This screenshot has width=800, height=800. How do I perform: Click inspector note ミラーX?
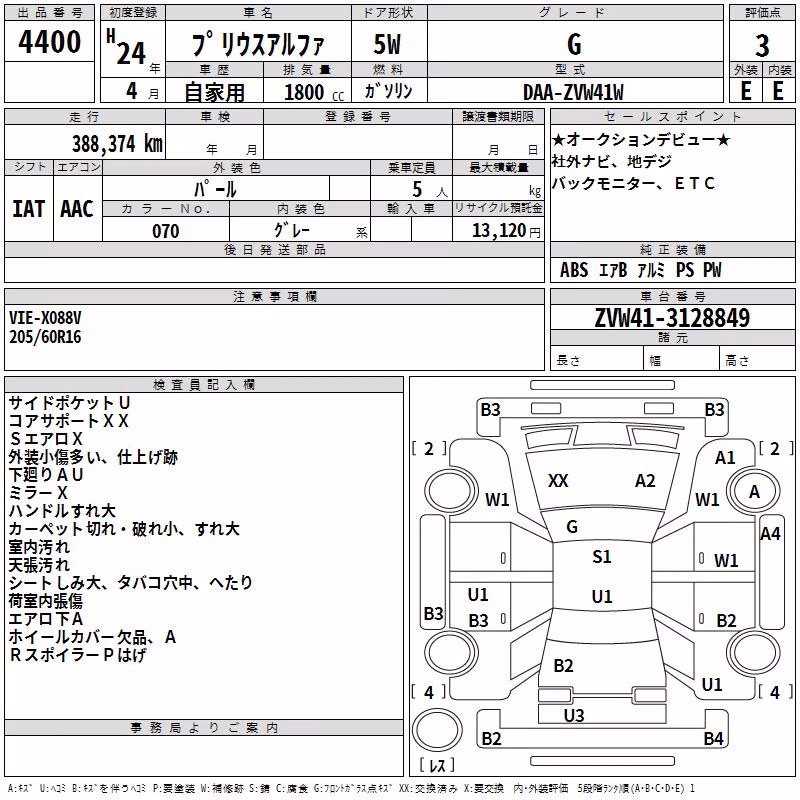click(38, 492)
